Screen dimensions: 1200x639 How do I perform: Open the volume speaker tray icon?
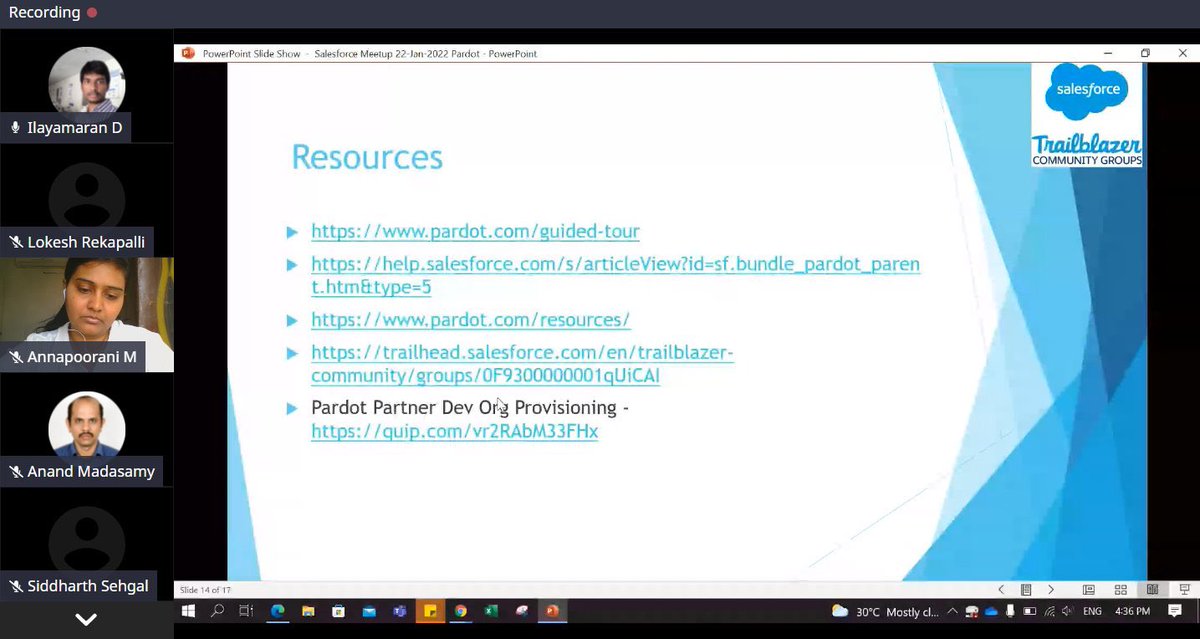point(1067,611)
